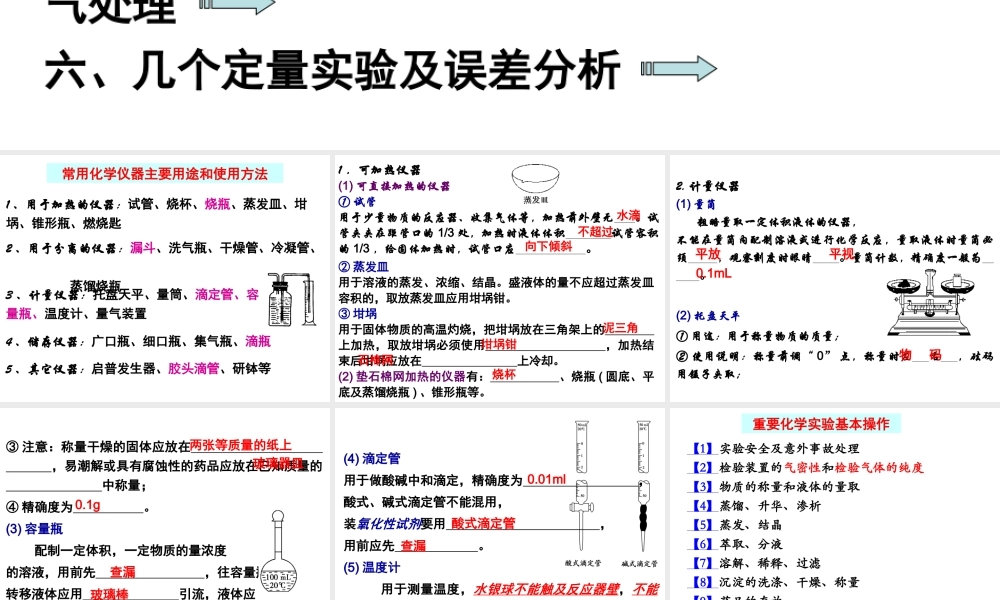1000x600 pixels.
Task: Click the red value 0.01ml
Action: (x=547, y=479)
